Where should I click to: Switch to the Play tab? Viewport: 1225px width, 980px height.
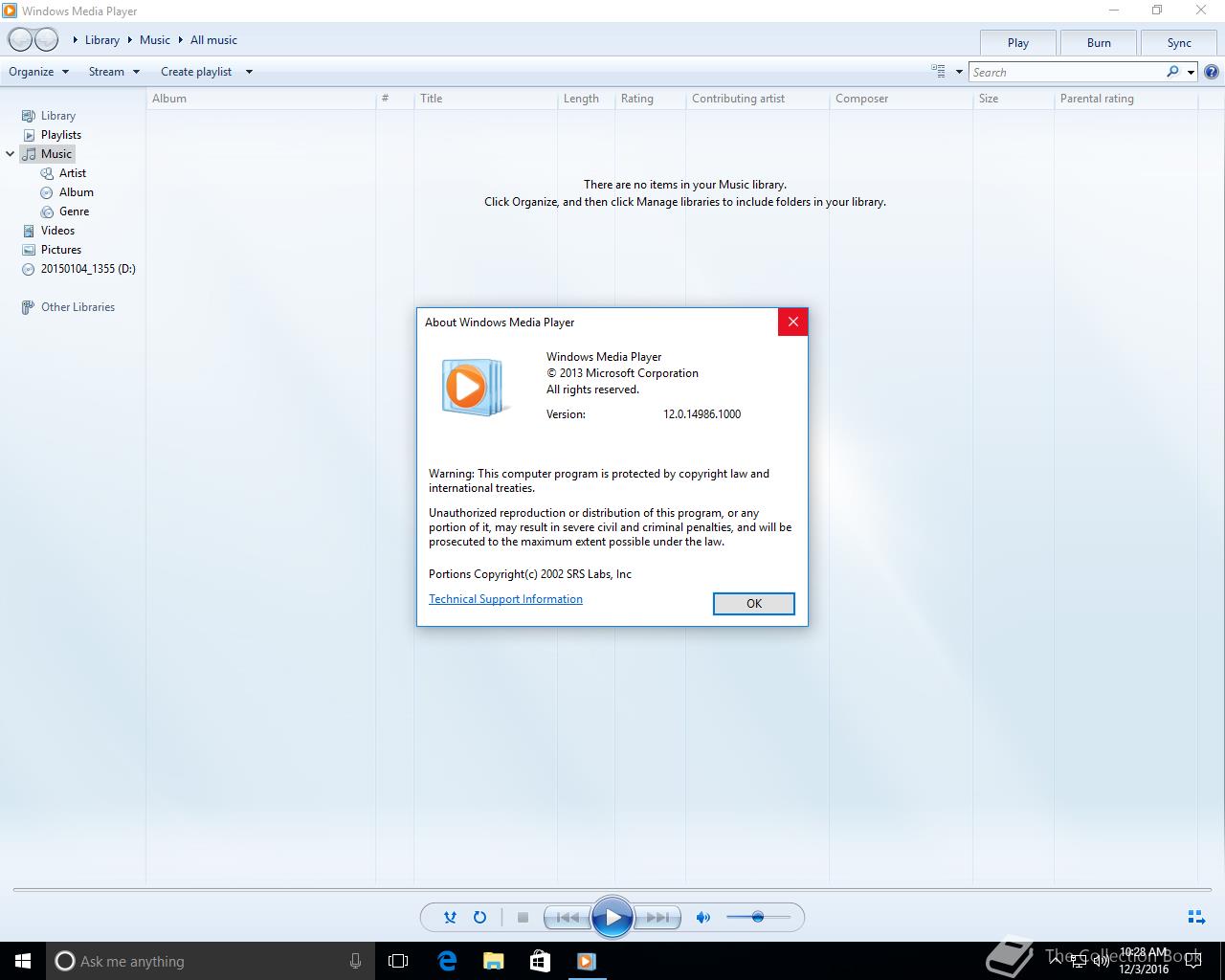(1018, 43)
